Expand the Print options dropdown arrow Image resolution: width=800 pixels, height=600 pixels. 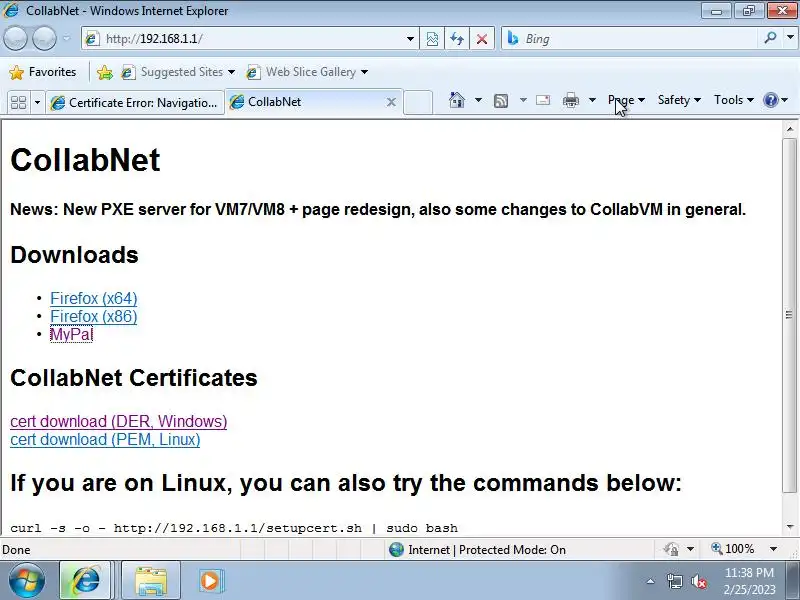tap(592, 100)
